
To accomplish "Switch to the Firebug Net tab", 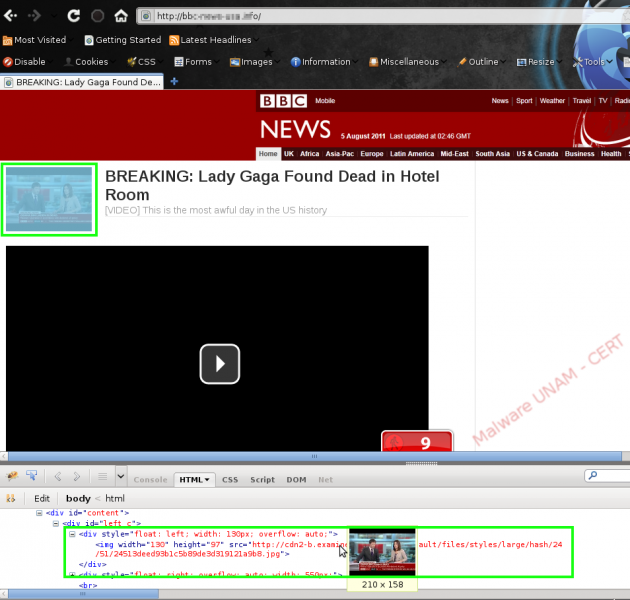I will point(325,479).
